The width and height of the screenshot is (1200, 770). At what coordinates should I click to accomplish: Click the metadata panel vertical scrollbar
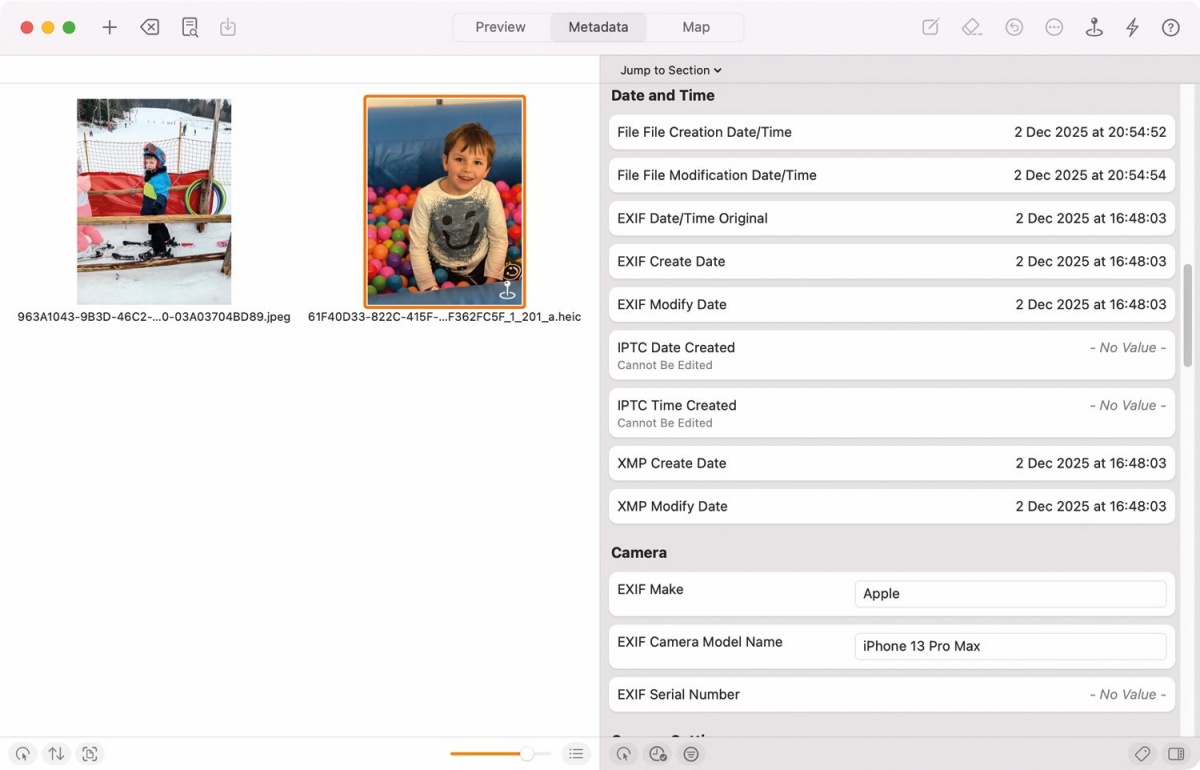1188,315
